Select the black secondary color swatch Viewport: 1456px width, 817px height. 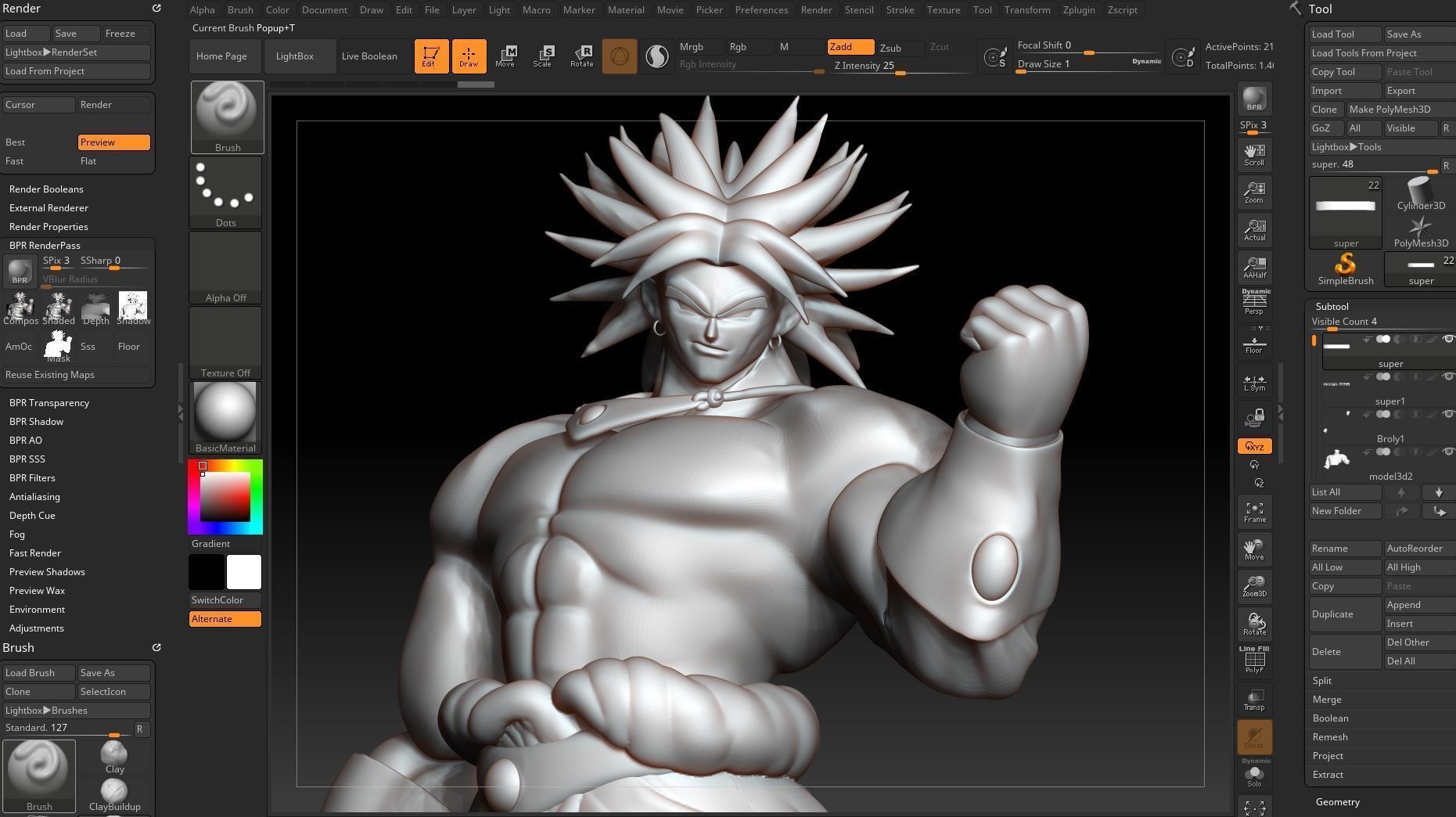[x=207, y=572]
